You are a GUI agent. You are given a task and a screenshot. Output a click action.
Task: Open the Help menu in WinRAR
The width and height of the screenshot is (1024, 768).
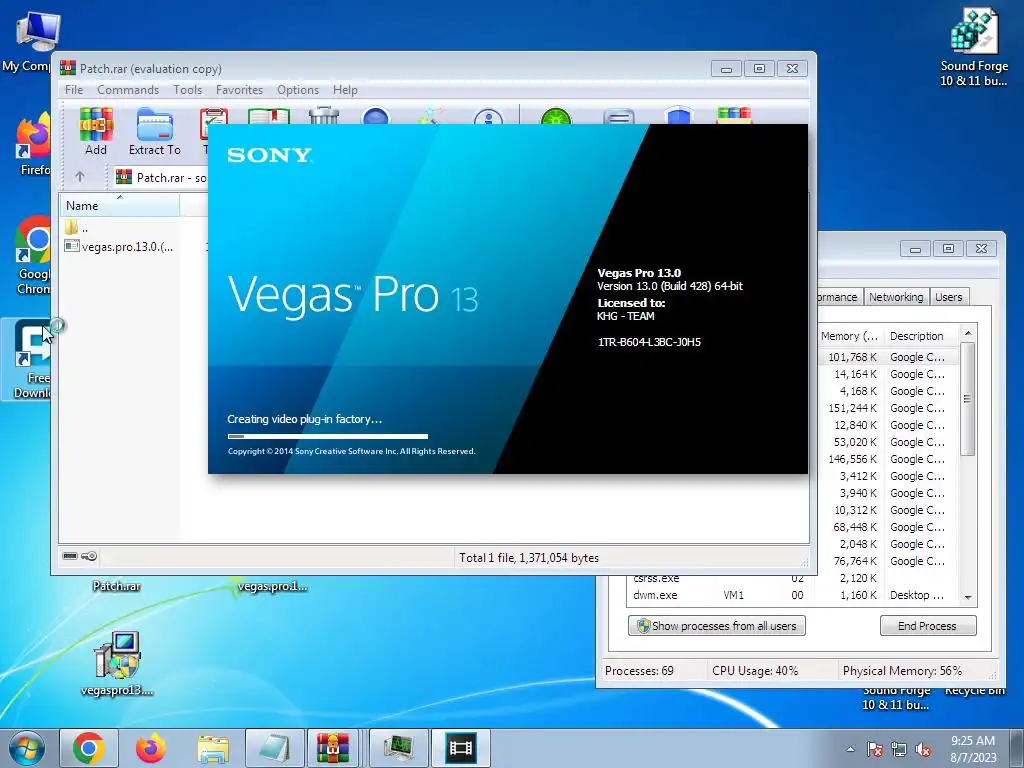click(x=345, y=89)
